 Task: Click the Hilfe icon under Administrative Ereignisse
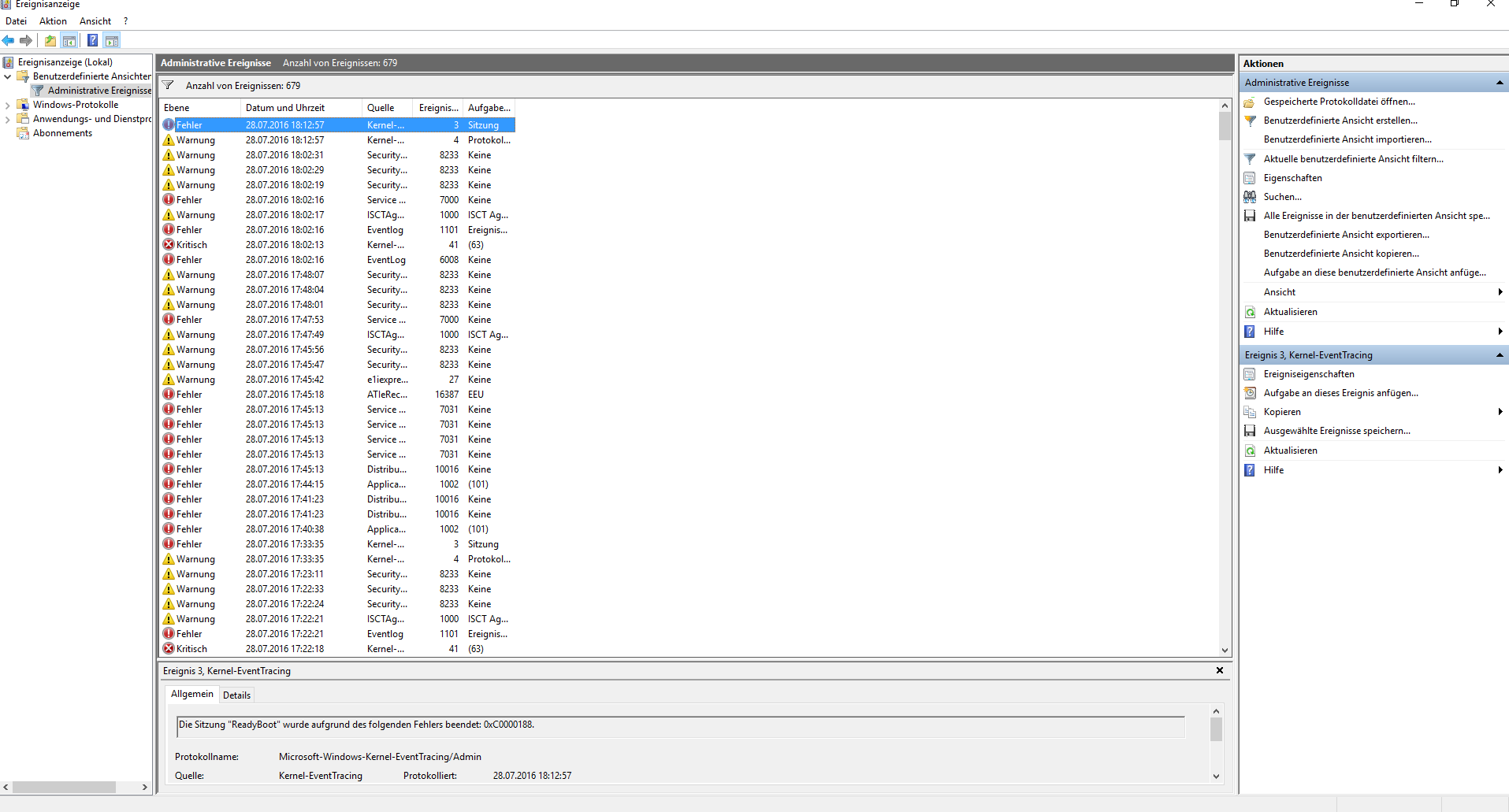[x=1250, y=332]
